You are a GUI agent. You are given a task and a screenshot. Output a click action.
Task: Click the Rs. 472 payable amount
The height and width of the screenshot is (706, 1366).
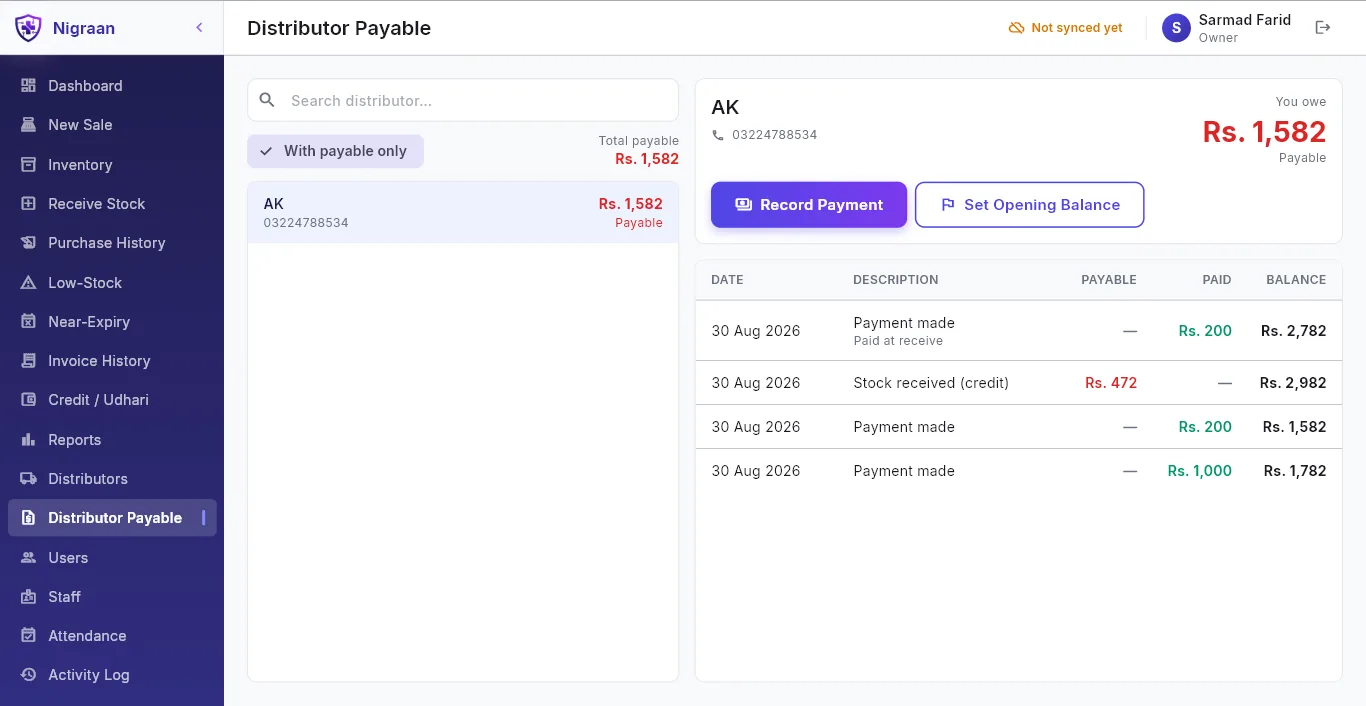coord(1111,383)
